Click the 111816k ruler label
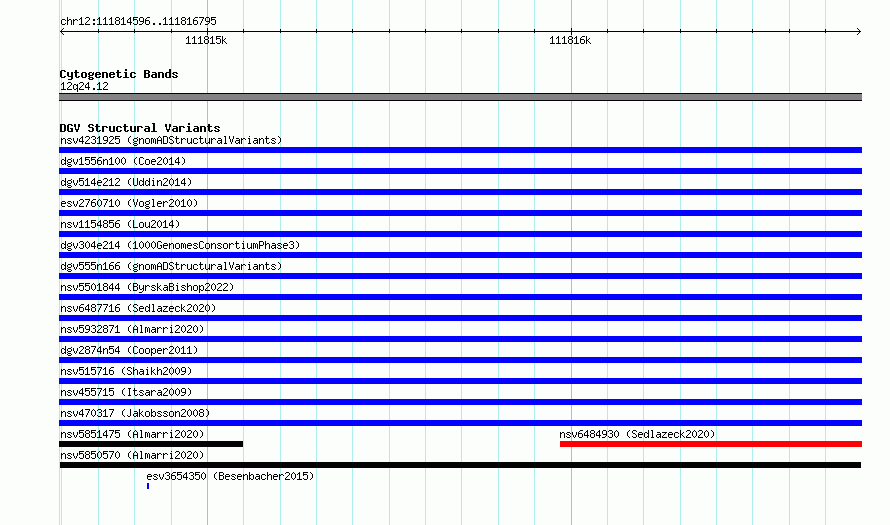The width and height of the screenshot is (890, 525). pyautogui.click(x=570, y=40)
